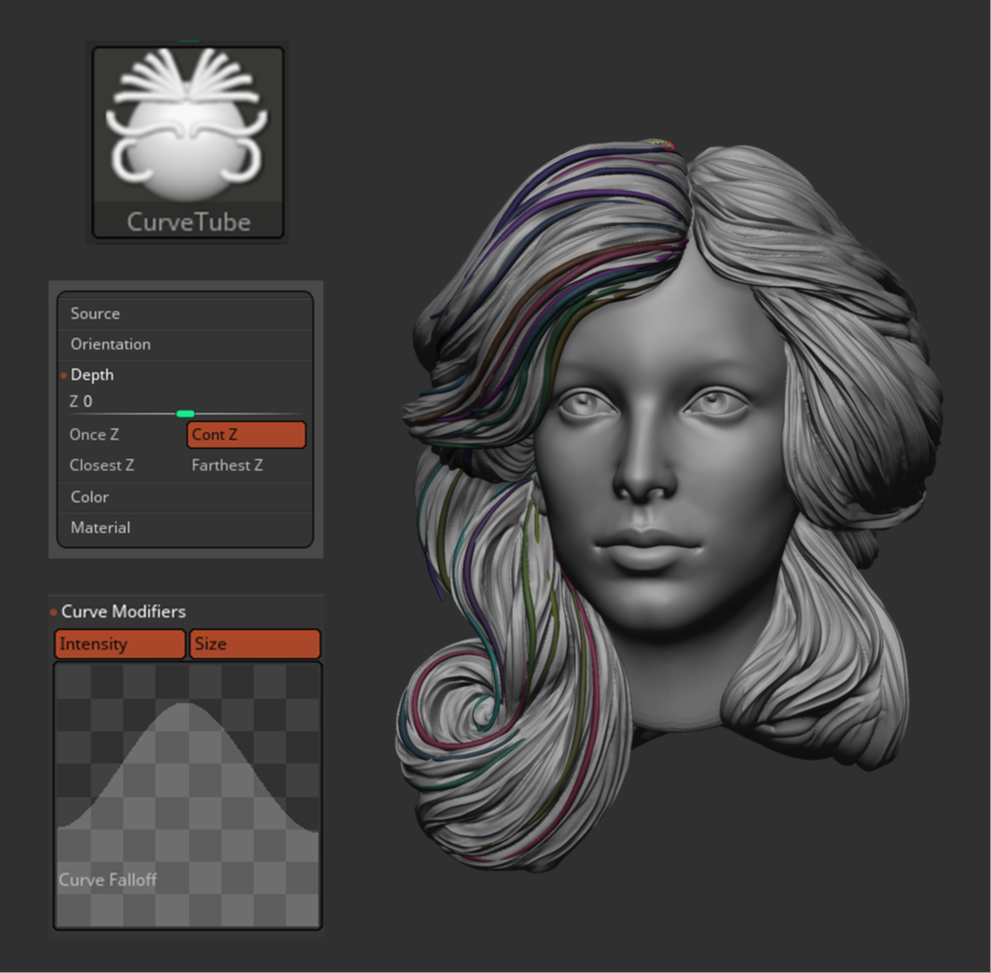
Task: Expand the Material section
Action: tap(185, 528)
